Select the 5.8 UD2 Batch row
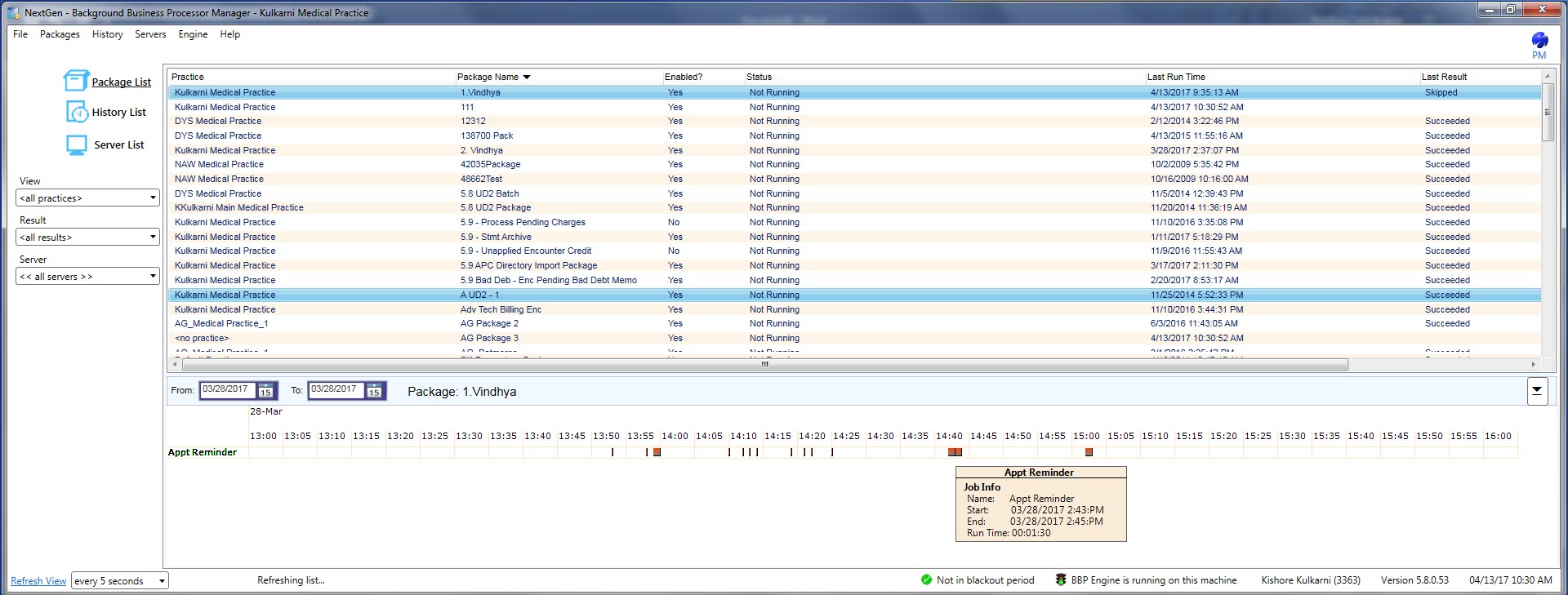Viewport: 1568px width, 595px height. (854, 193)
